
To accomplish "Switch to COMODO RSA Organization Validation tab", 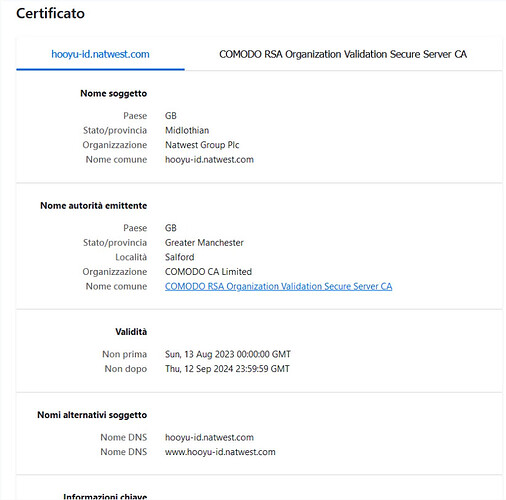I will [x=343, y=54].
